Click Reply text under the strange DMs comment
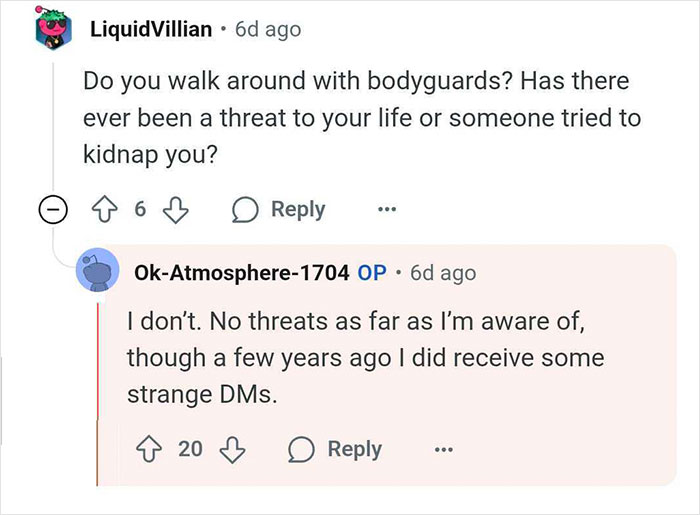The height and width of the screenshot is (515, 700). click(355, 449)
